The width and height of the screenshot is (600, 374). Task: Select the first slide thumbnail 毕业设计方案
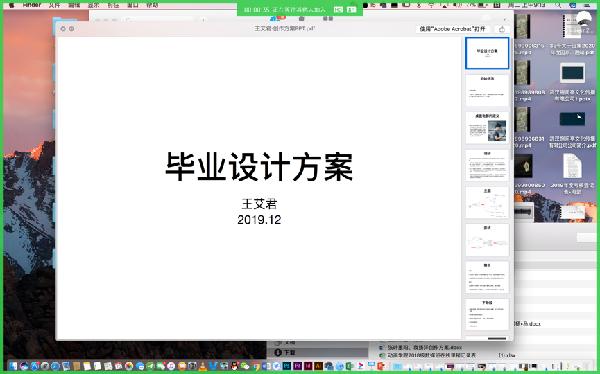coord(487,53)
